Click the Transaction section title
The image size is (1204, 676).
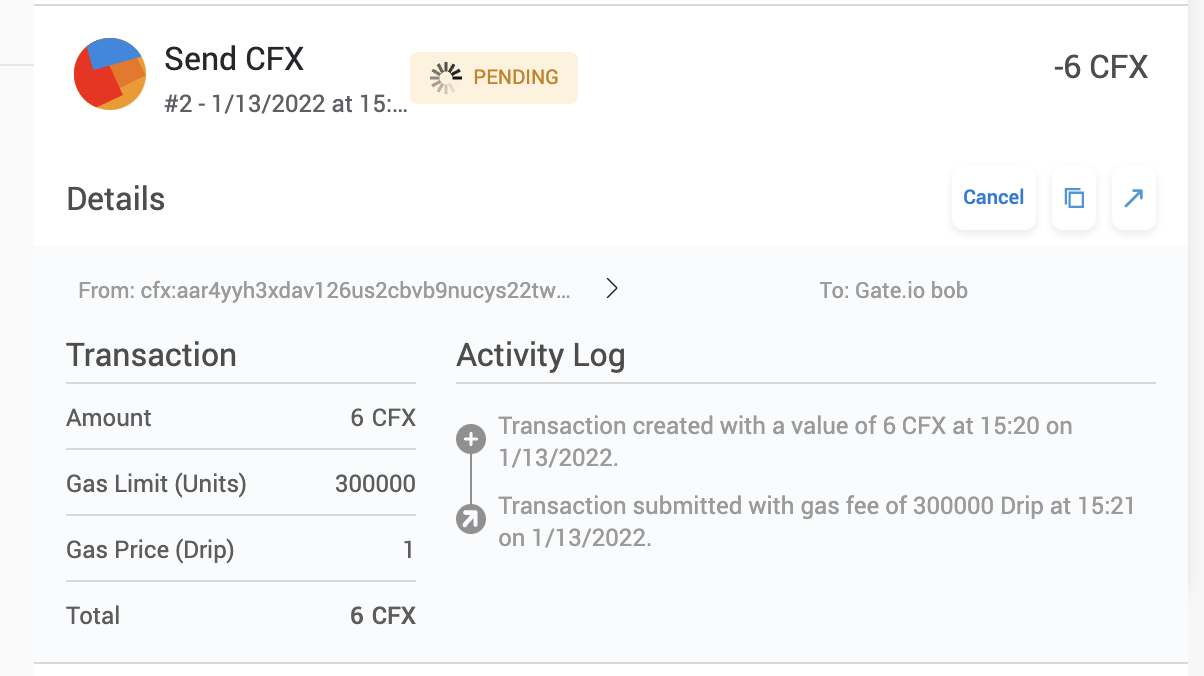coord(151,355)
